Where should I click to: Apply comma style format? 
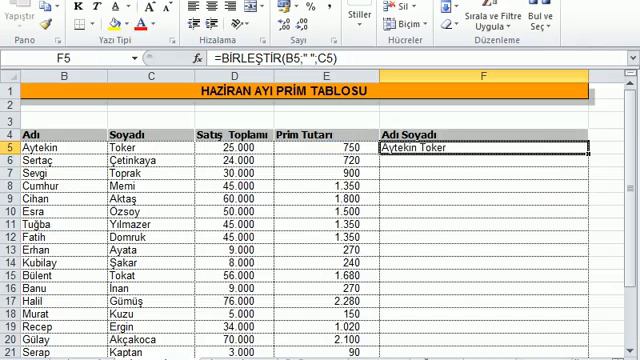click(329, 7)
